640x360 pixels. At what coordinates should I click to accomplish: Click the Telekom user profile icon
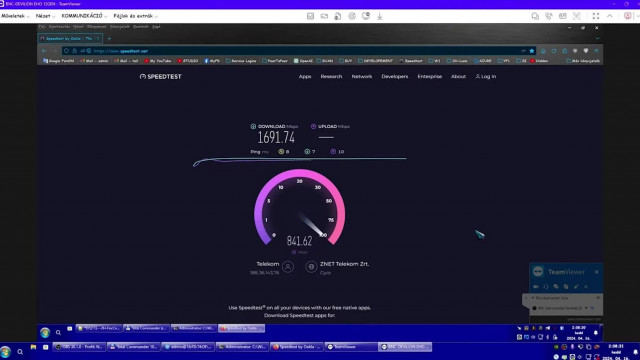click(x=288, y=267)
